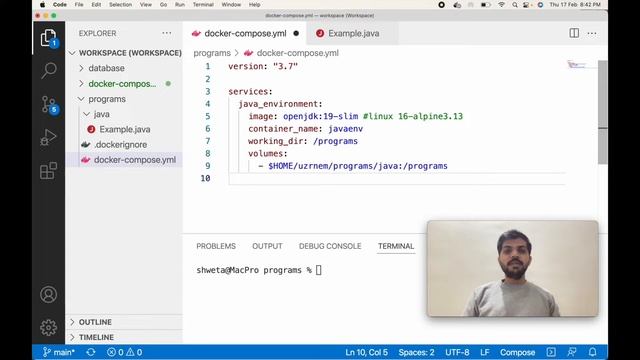Image resolution: width=640 pixels, height=360 pixels.
Task: Open editor More Actions ellipsis
Action: tap(592, 33)
